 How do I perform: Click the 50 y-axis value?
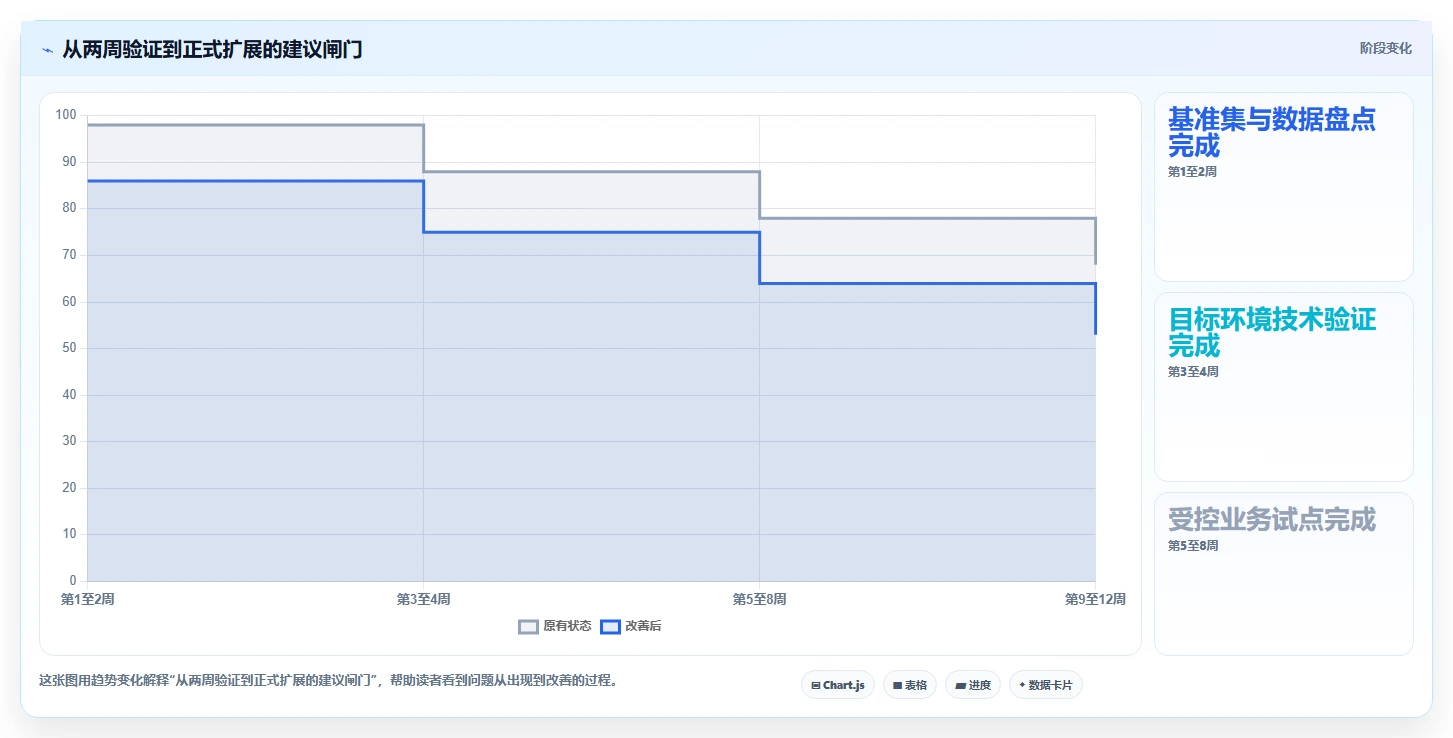(69, 348)
